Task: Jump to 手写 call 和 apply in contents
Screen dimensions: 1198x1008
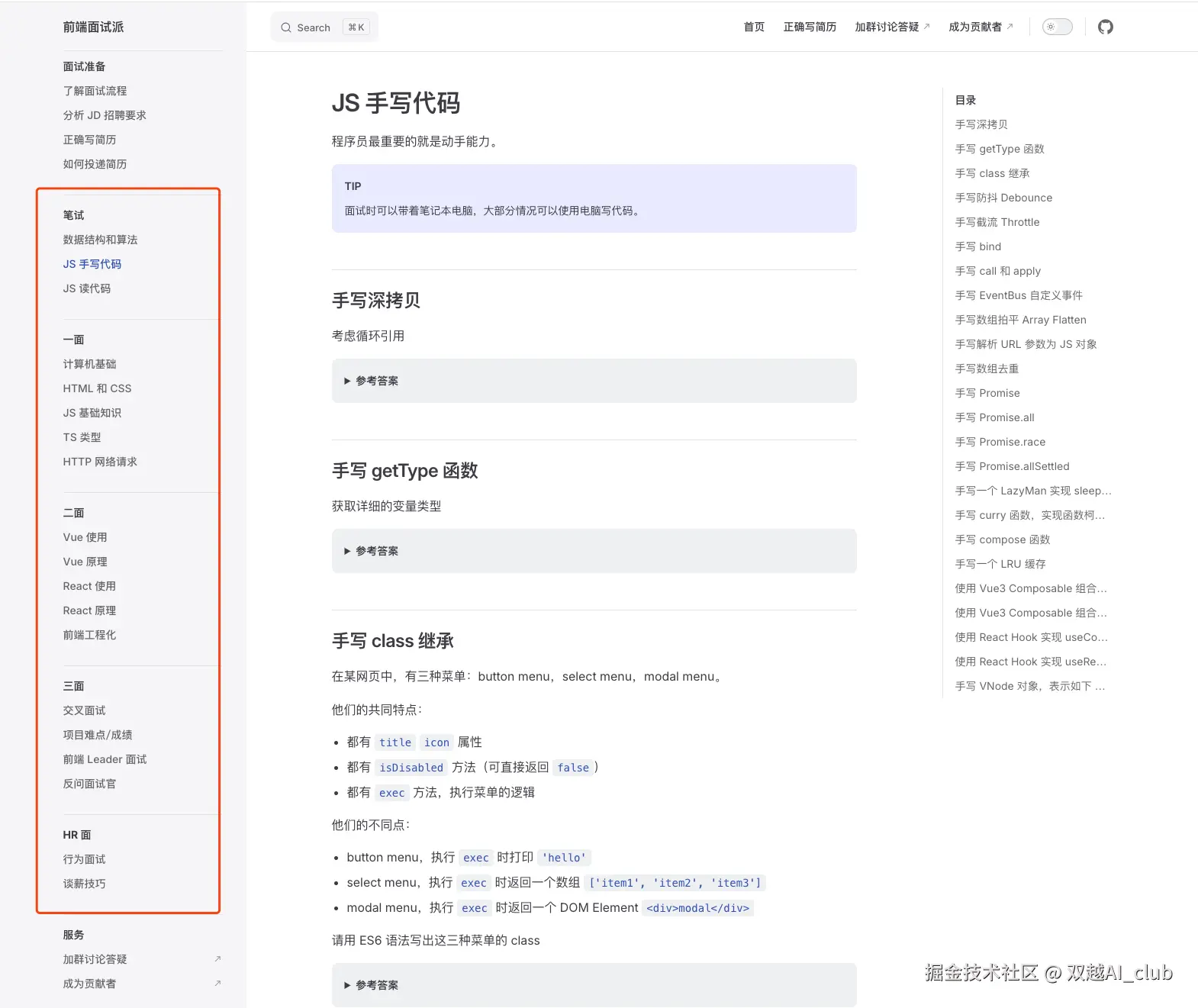Action: pyautogui.click(x=998, y=271)
